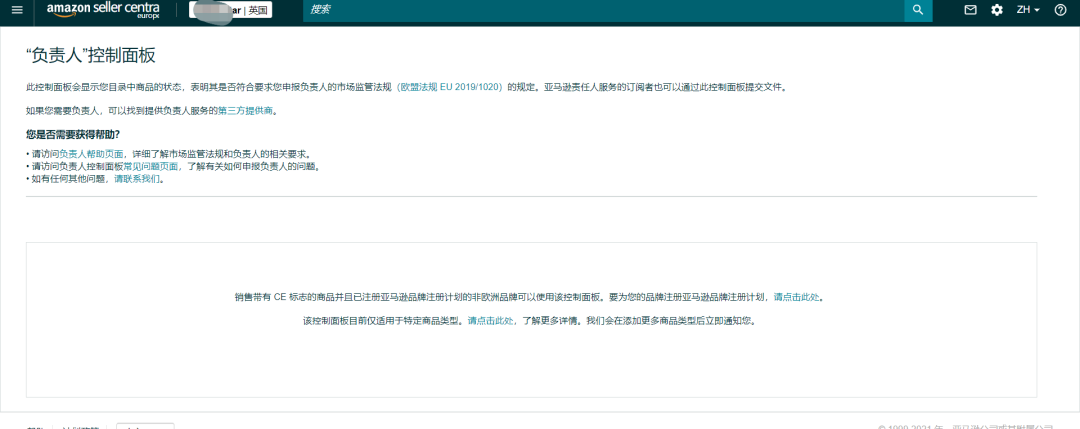Open the hamburger navigation menu
Screen dimensions: 1080x429
(x=17, y=10)
